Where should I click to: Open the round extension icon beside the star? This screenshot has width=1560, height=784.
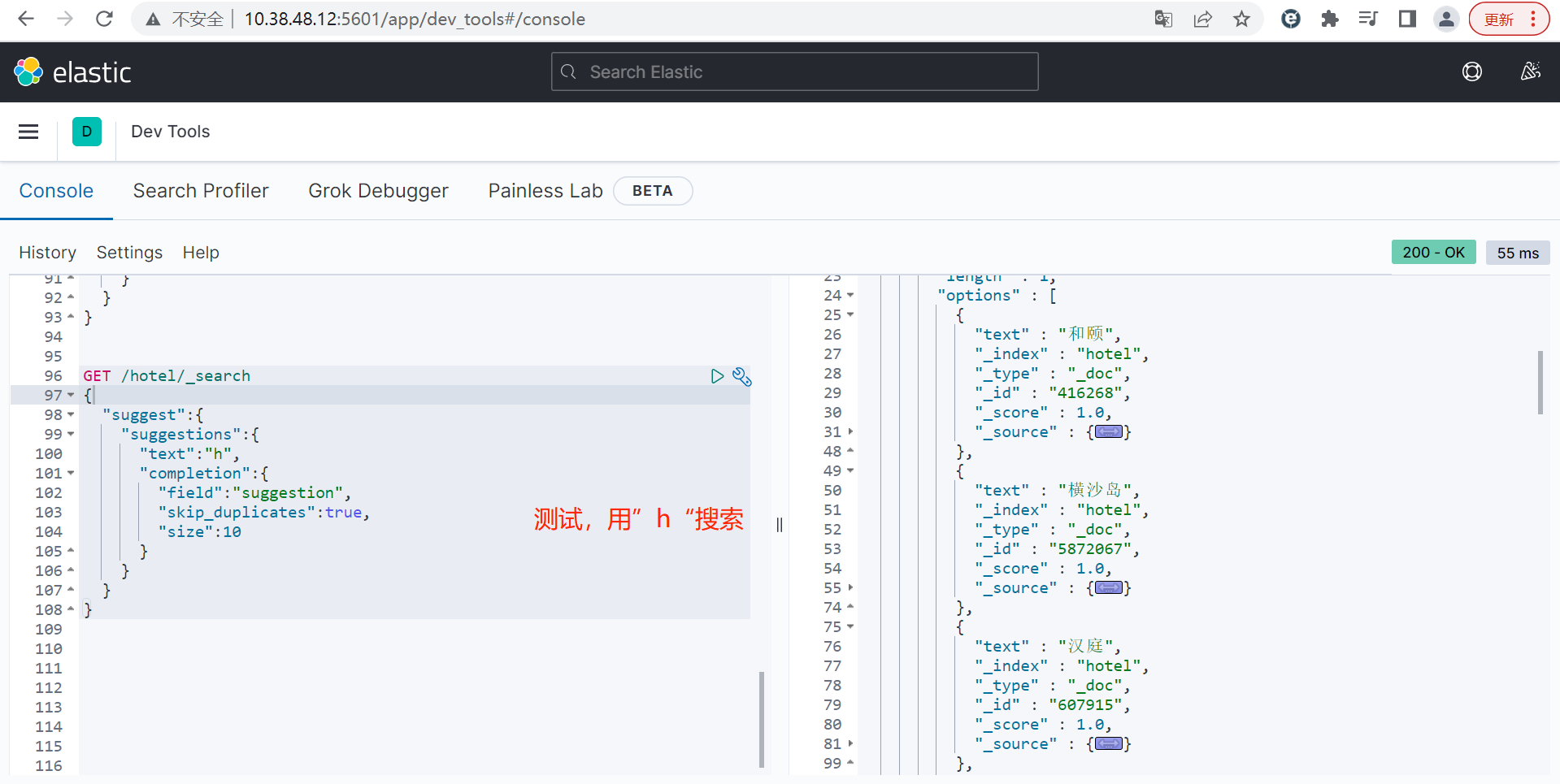point(1290,19)
